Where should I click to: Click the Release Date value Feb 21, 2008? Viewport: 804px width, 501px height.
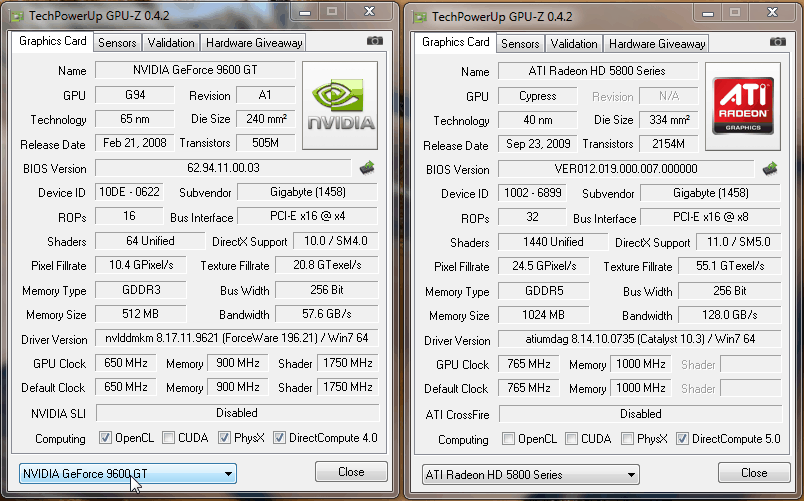[135, 143]
